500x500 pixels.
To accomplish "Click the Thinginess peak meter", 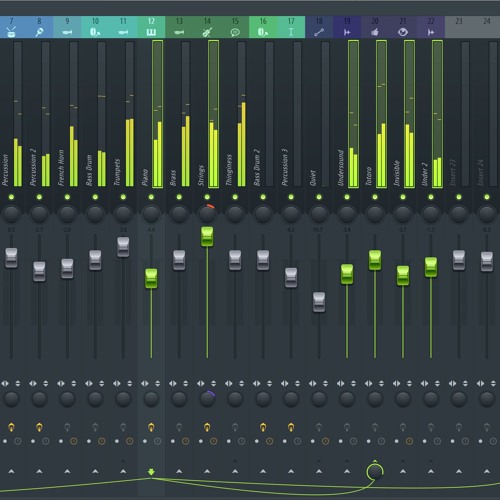I will (x=242, y=114).
